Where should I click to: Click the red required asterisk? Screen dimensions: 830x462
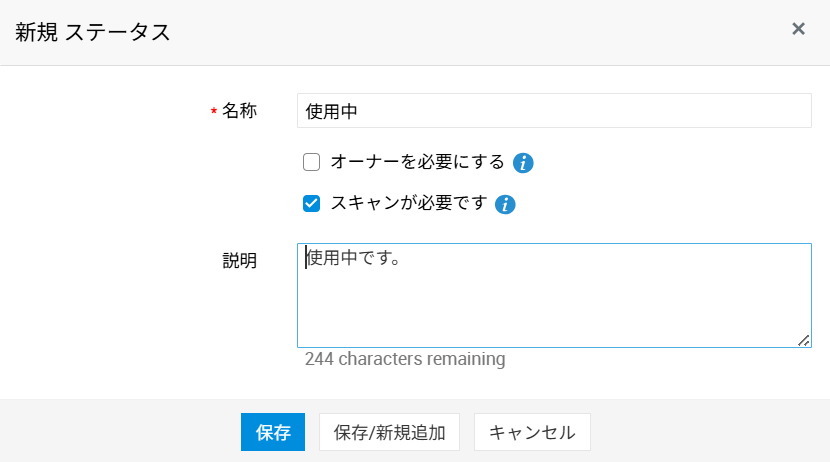213,113
